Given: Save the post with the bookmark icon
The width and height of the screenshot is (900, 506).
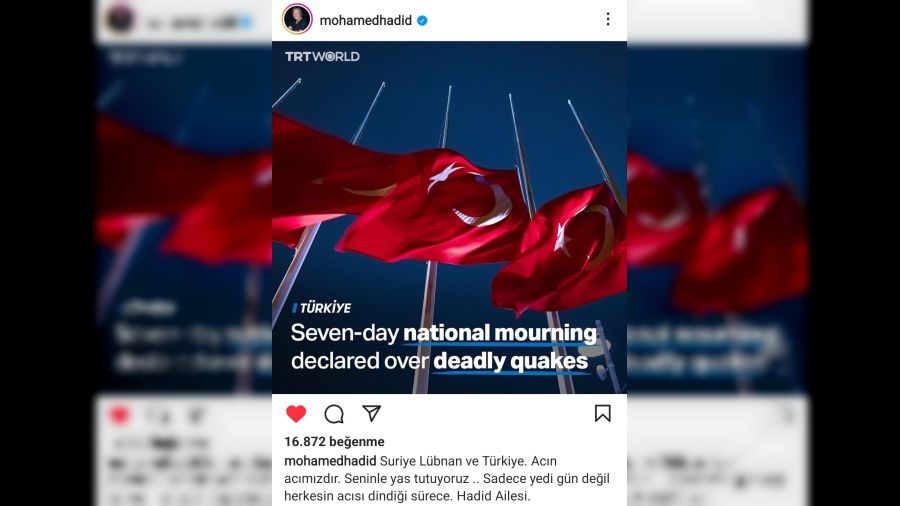Looking at the screenshot, I should click(603, 413).
